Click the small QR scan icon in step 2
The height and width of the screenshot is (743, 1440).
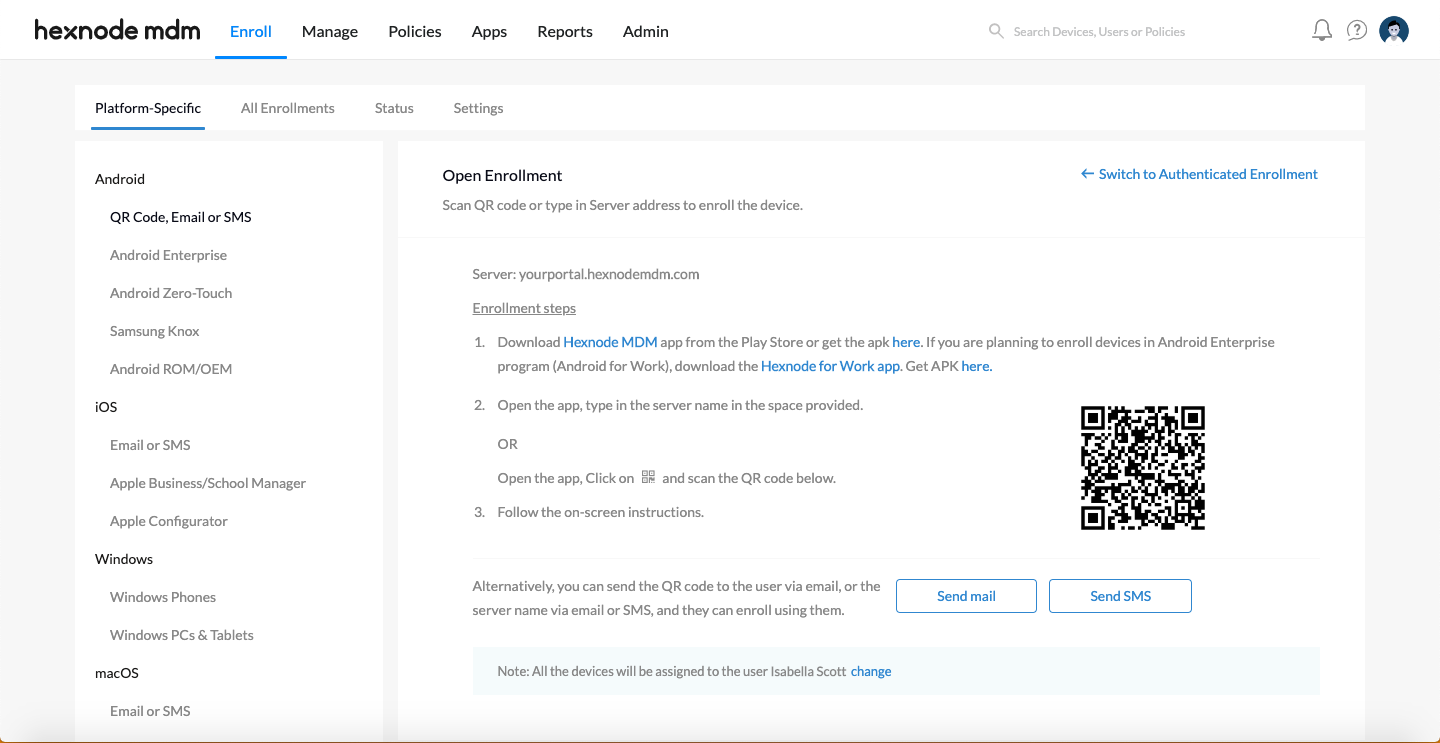tap(648, 477)
